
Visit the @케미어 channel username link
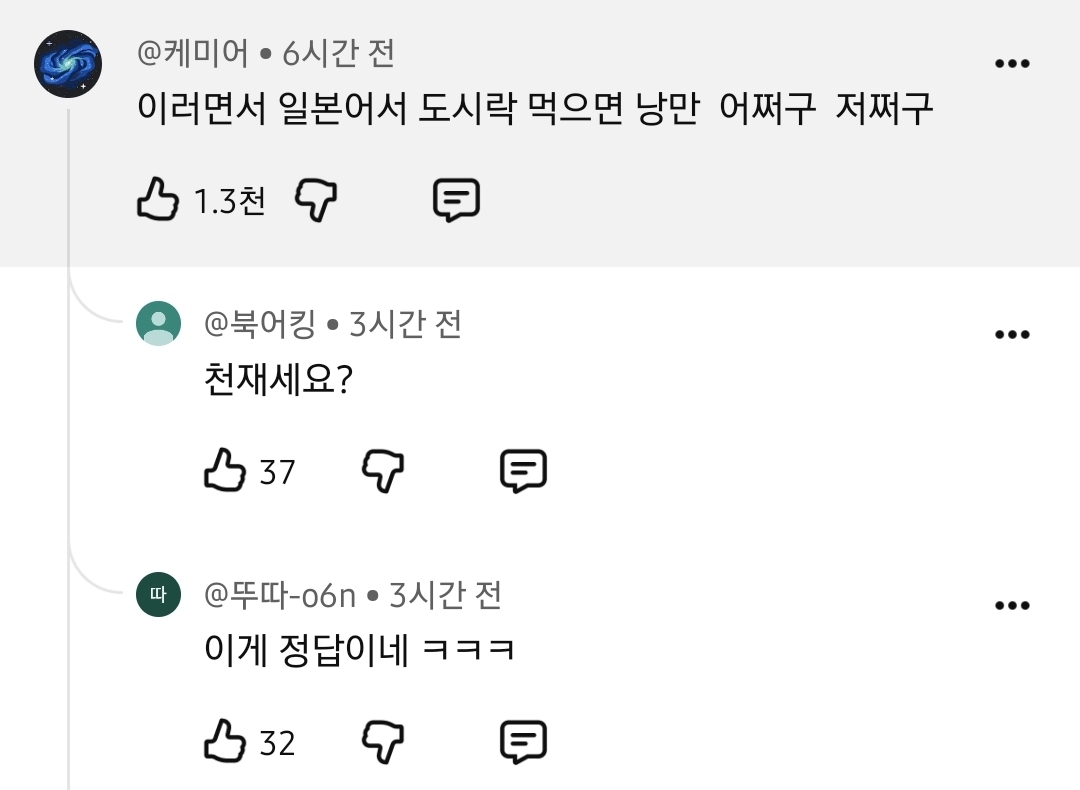(x=193, y=53)
